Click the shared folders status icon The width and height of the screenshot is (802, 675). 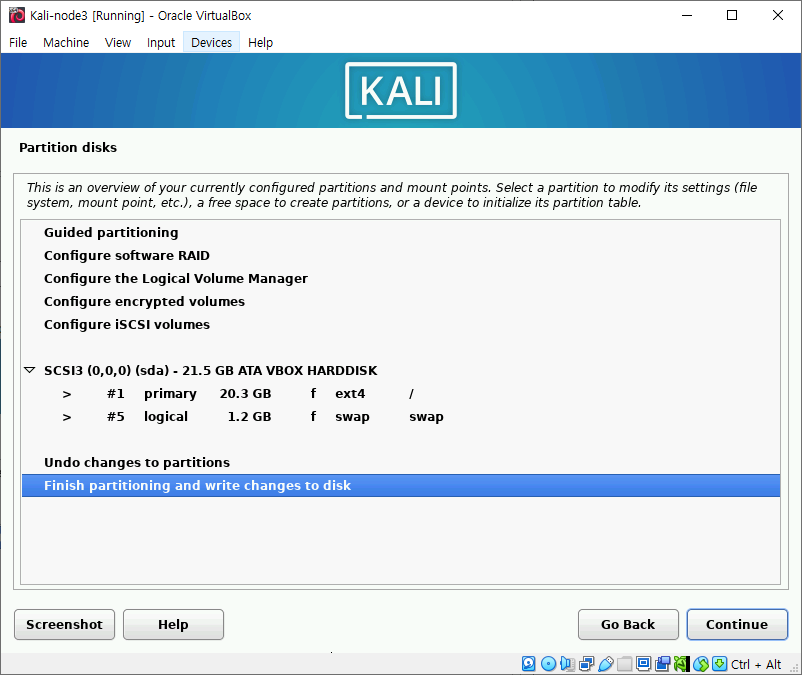(625, 664)
